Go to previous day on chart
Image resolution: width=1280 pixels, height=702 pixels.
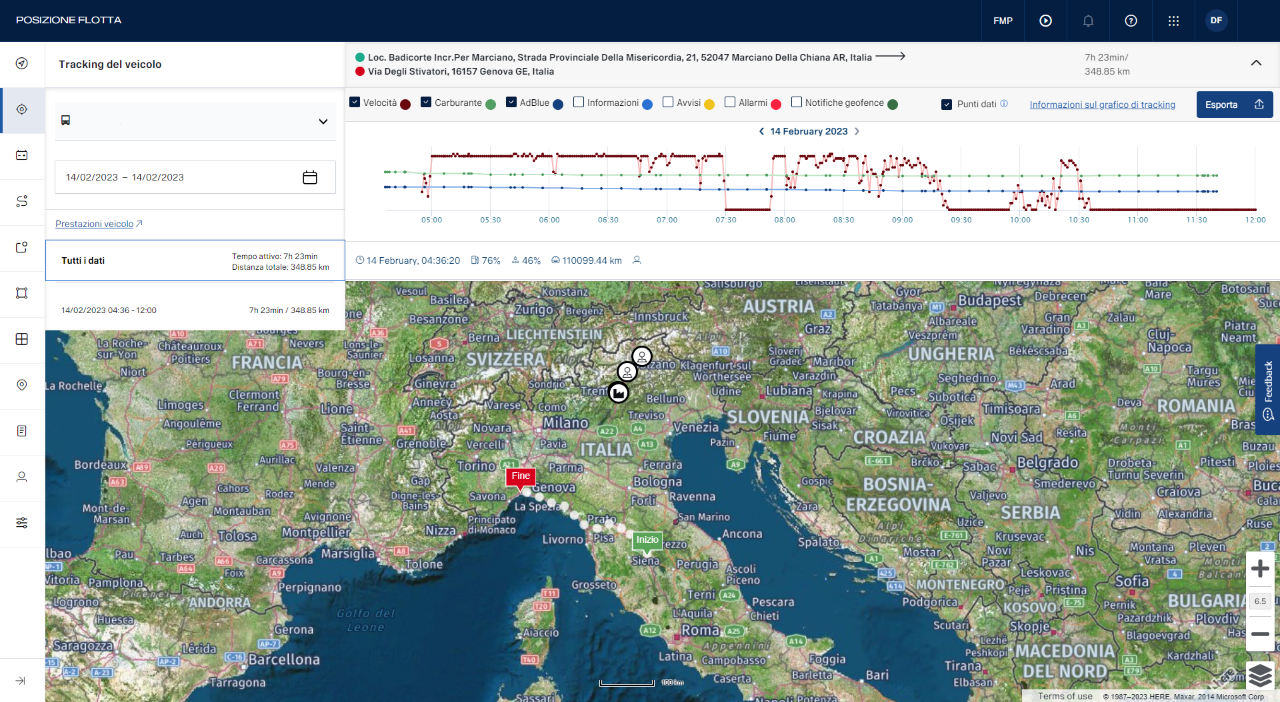tap(761, 131)
